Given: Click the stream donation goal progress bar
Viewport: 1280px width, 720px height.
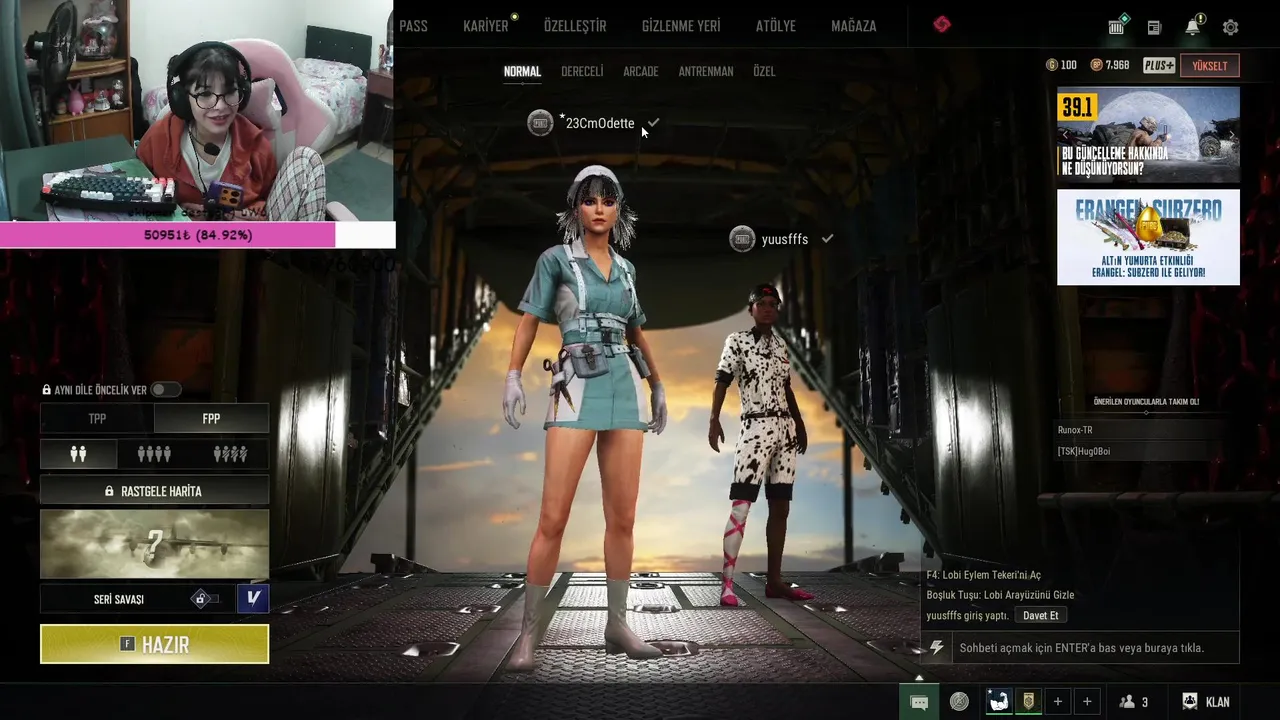Looking at the screenshot, I should click(x=197, y=235).
